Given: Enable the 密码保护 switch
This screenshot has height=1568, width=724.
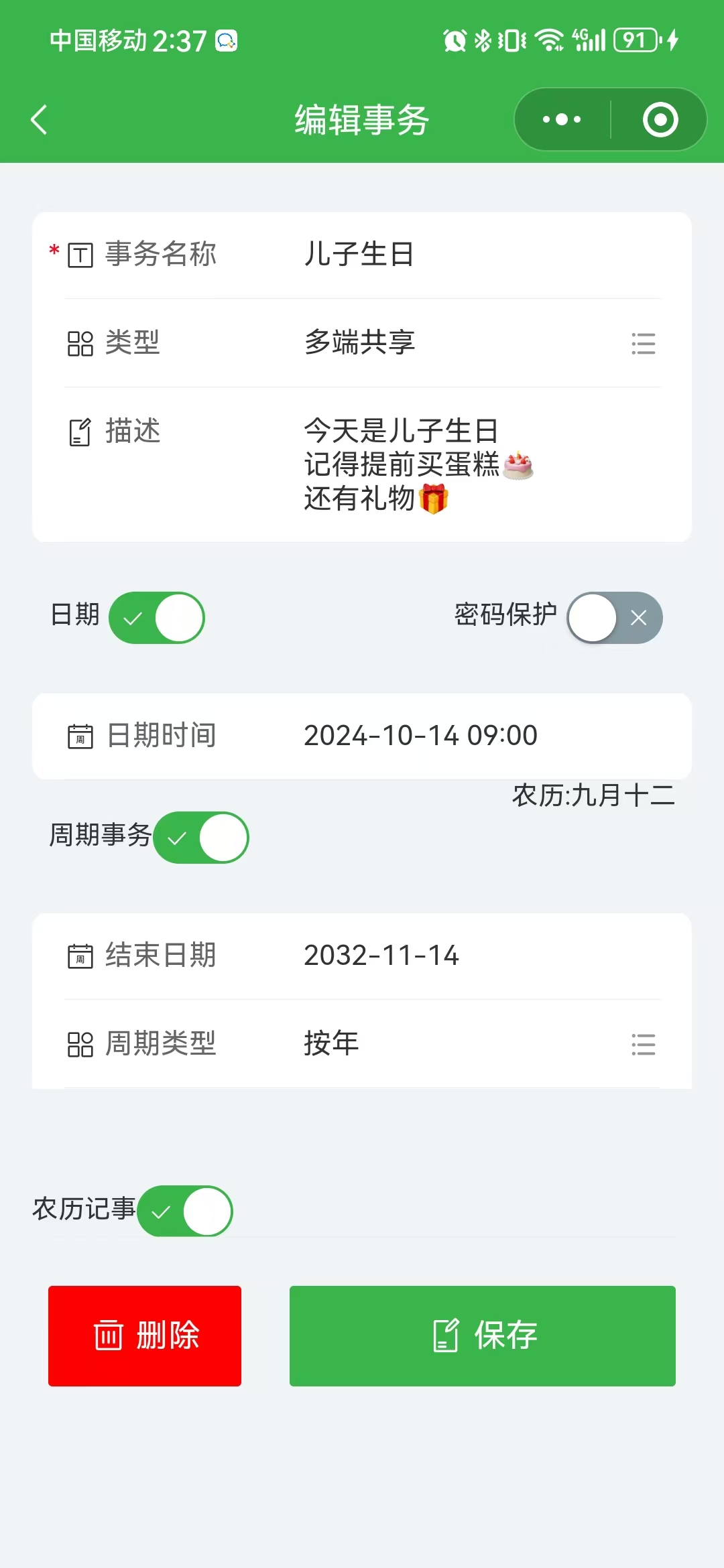Looking at the screenshot, I should [615, 618].
